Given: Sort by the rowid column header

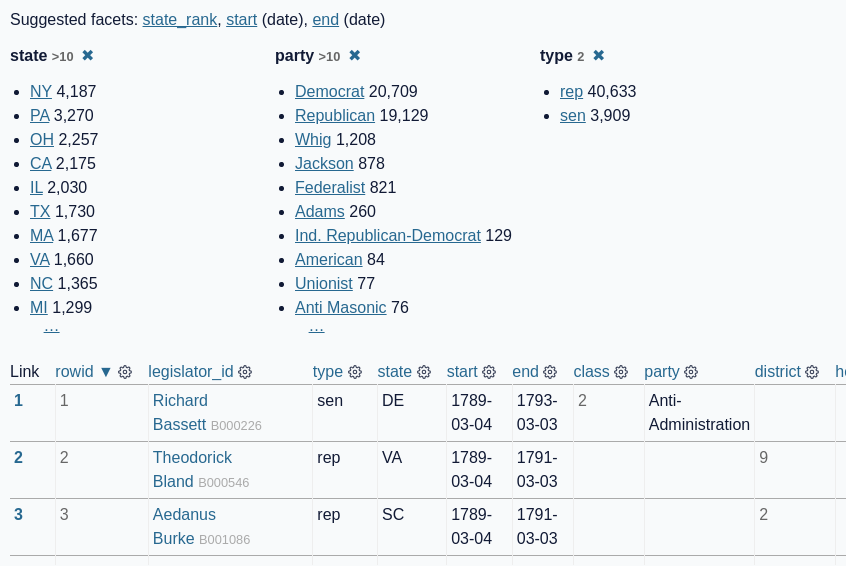Looking at the screenshot, I should point(74,372).
